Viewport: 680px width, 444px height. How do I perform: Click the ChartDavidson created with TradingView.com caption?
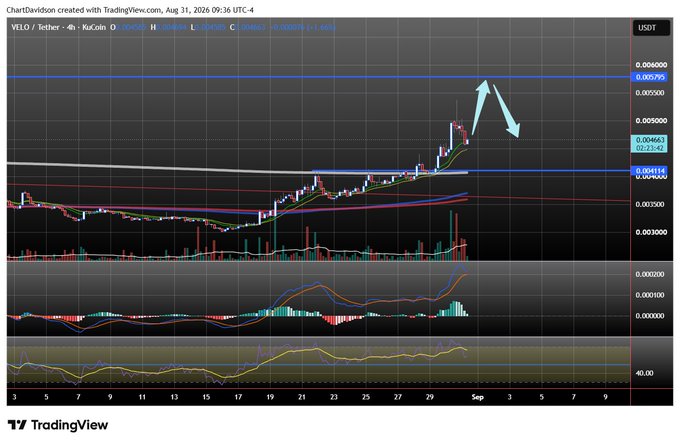130,10
